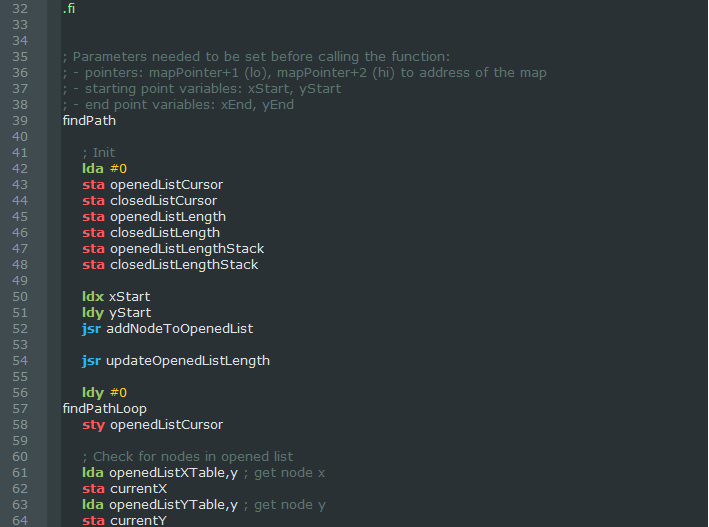Click the addNodeToOpenedList subroutine call
The height and width of the screenshot is (527, 709).
179,329
